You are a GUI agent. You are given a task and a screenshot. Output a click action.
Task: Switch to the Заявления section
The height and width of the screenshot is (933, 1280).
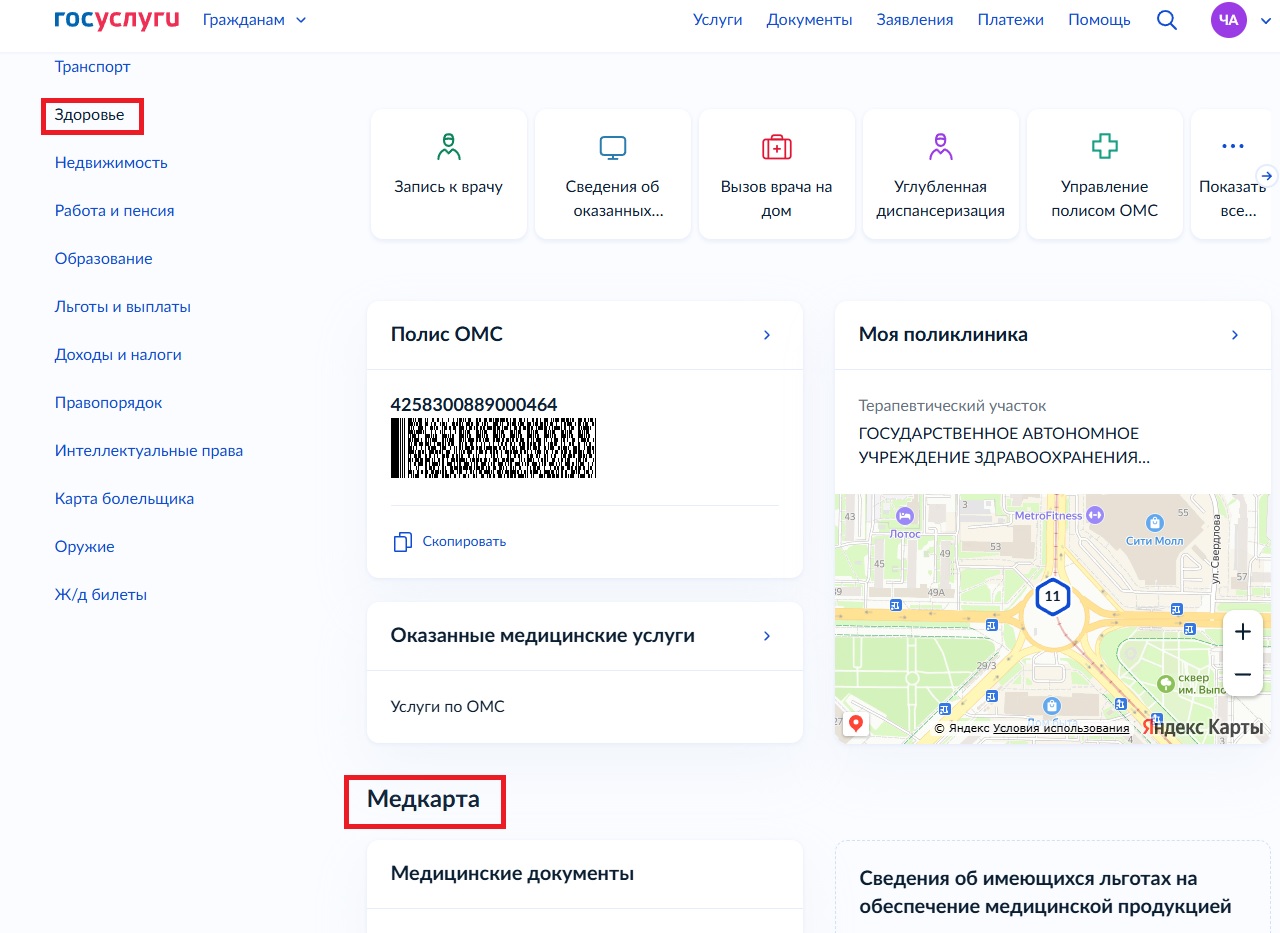914,19
